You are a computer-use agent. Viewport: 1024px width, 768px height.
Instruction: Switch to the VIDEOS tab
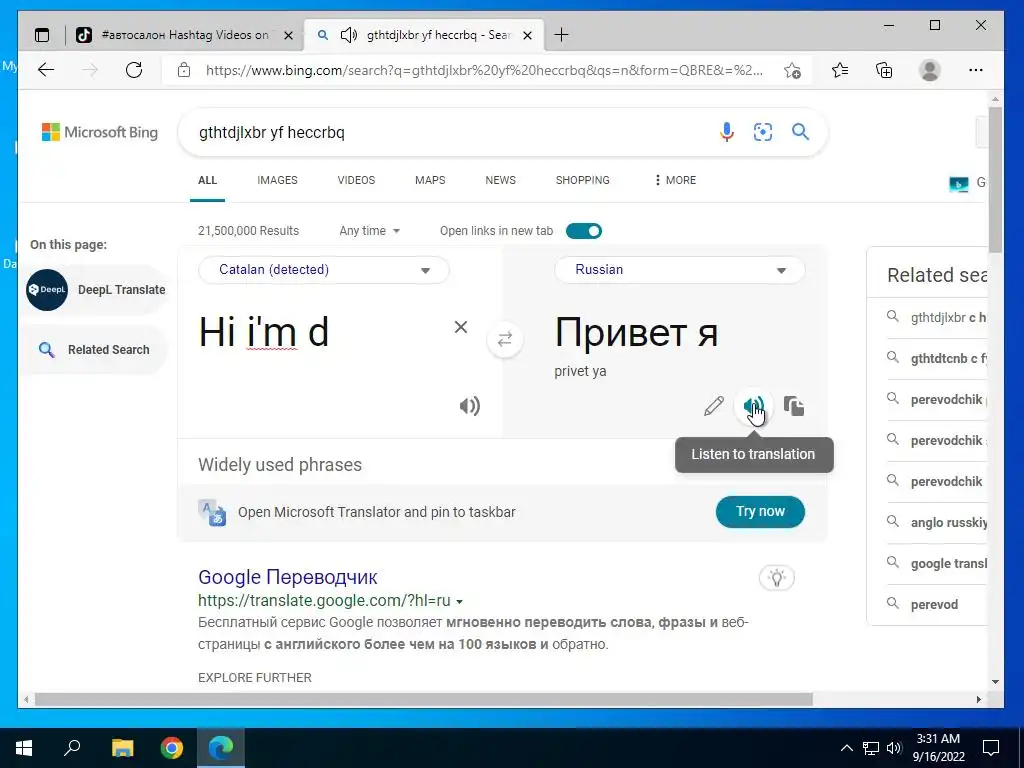357,180
